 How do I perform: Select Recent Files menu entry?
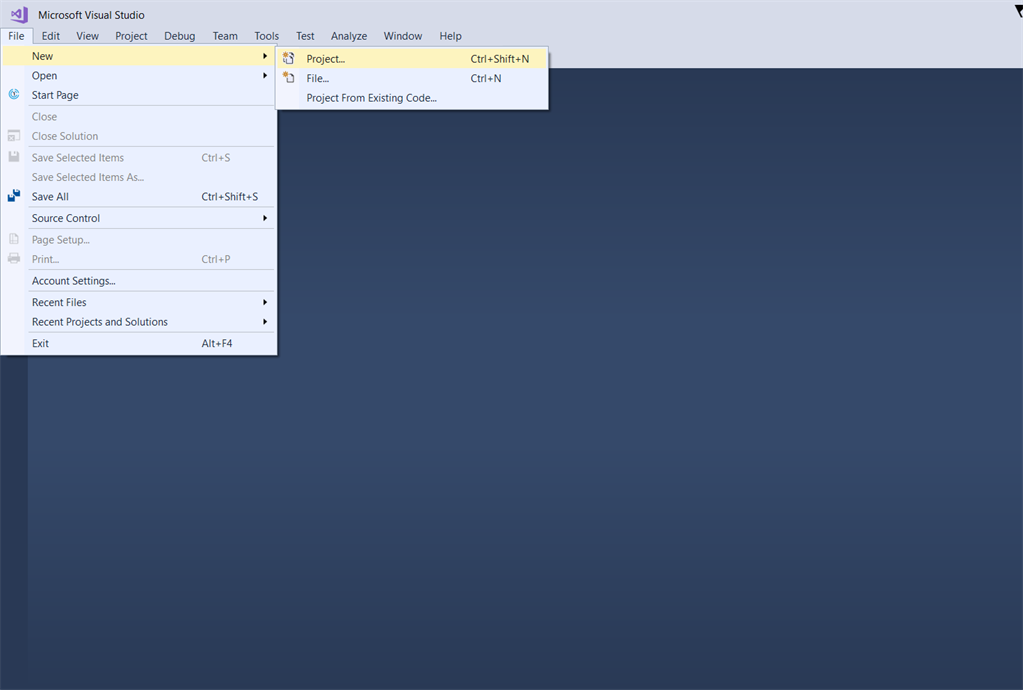point(138,302)
